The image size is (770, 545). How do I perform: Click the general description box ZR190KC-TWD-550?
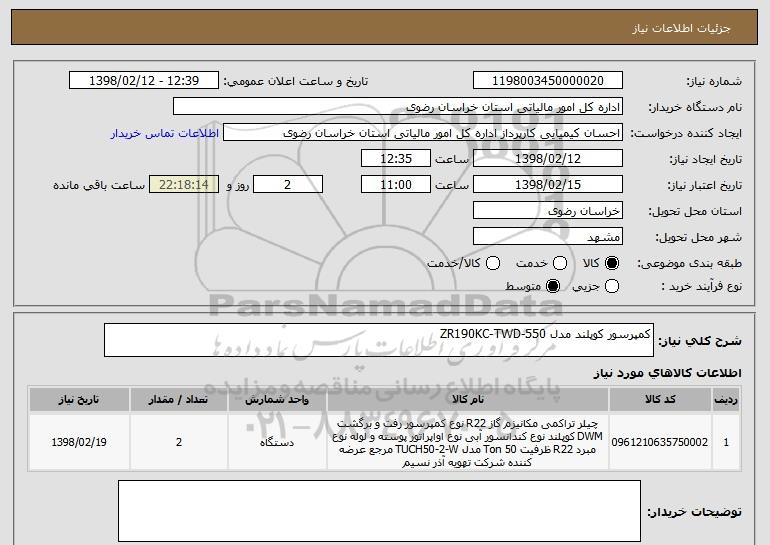[379, 340]
